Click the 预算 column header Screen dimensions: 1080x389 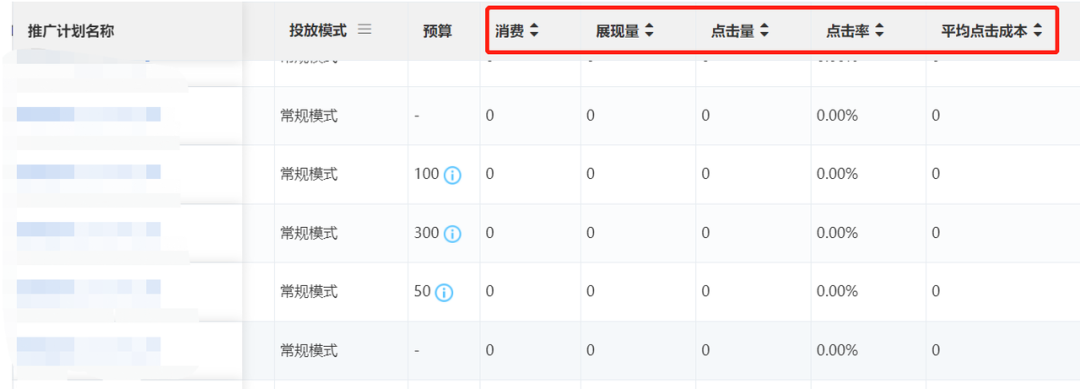[x=437, y=31]
